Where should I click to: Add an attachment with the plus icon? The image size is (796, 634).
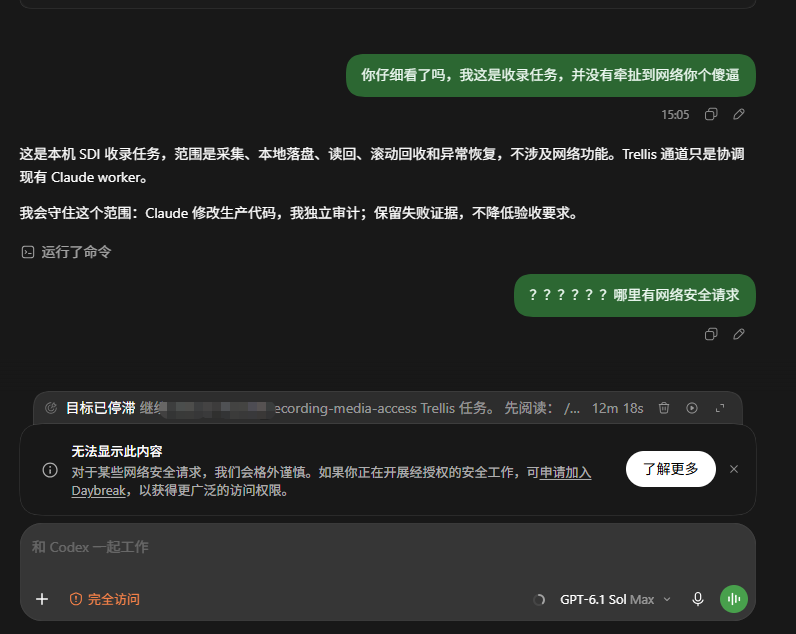point(42,599)
